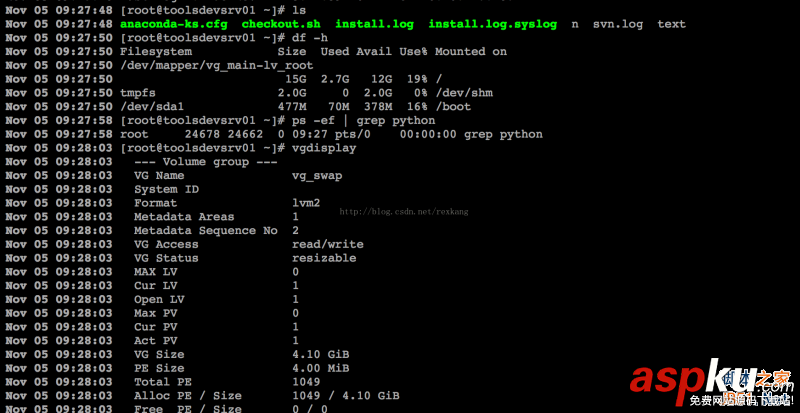Click the 12G available value
Viewport: 800px width, 413px height.
click(381, 79)
